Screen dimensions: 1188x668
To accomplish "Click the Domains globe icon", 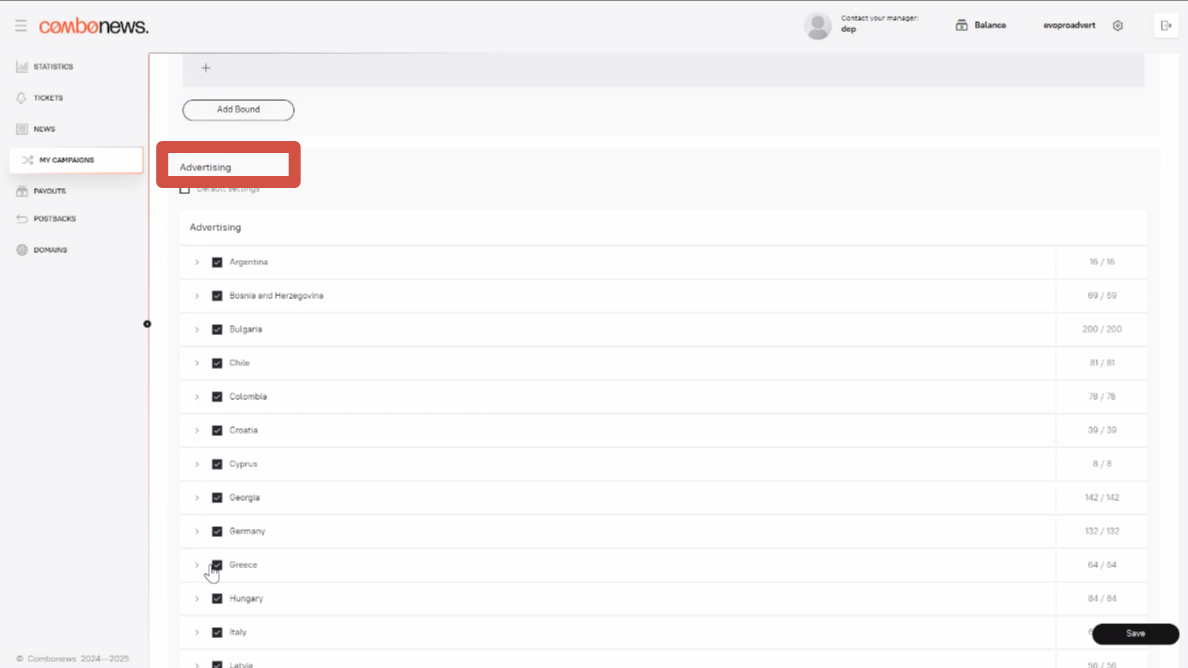I will click(x=22, y=250).
